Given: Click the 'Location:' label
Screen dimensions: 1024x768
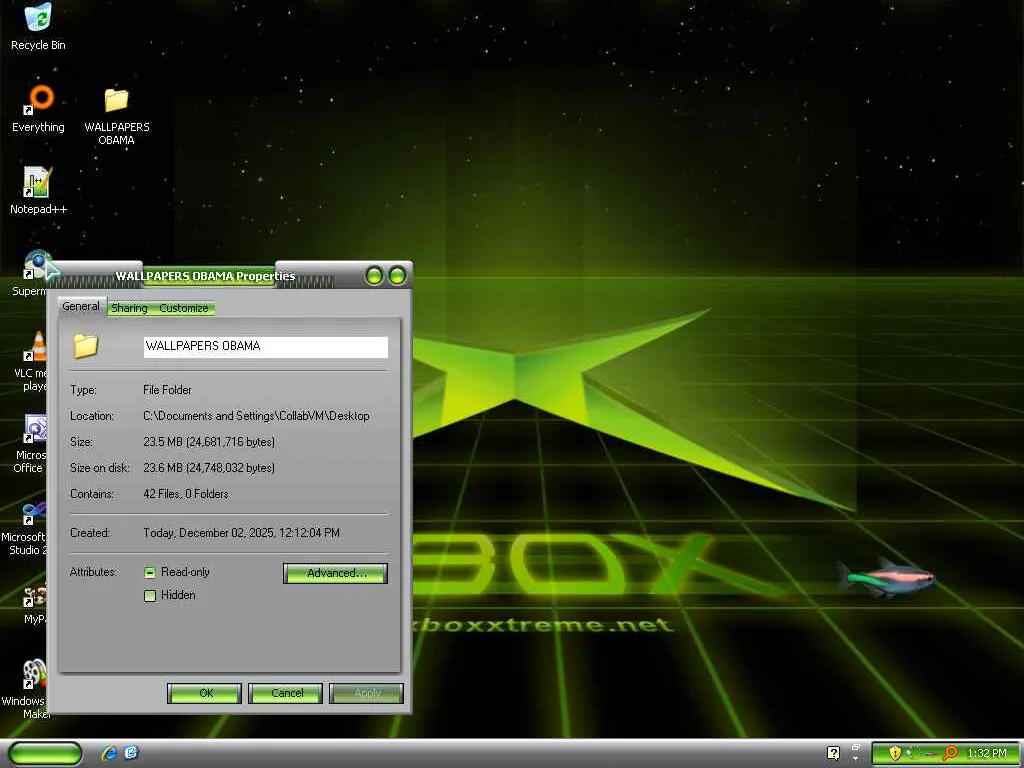Looking at the screenshot, I should (92, 416).
